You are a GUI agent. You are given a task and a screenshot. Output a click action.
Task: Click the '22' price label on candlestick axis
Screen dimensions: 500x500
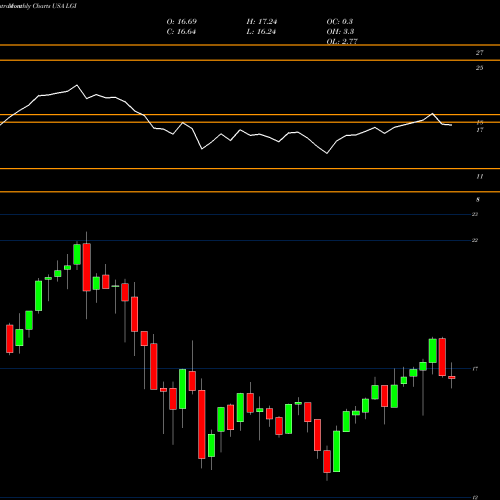pos(475,240)
